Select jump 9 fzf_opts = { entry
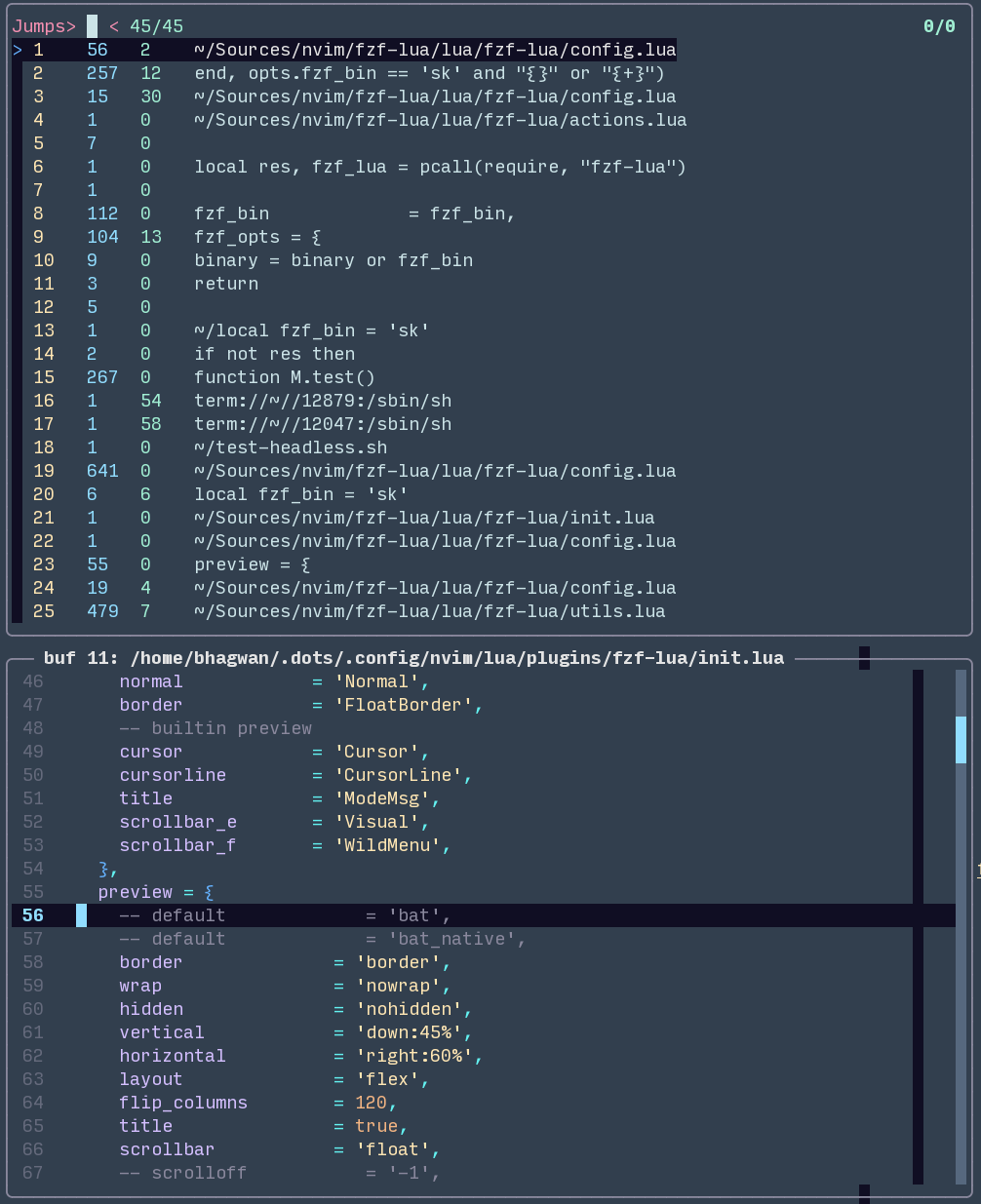981x1204 pixels. pyautogui.click(x=177, y=237)
